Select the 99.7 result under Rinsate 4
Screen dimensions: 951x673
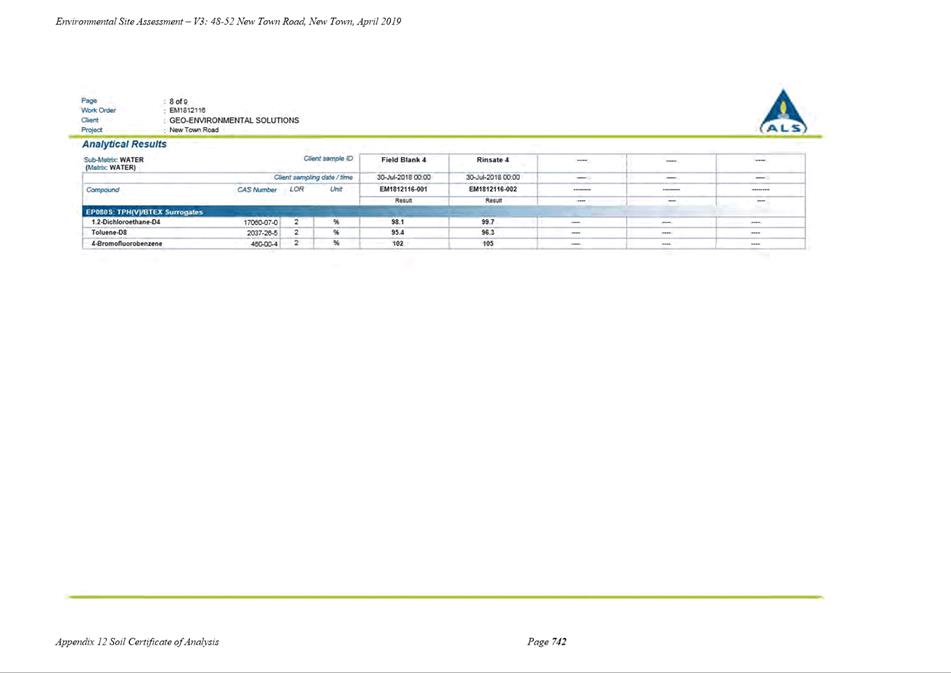pos(488,223)
